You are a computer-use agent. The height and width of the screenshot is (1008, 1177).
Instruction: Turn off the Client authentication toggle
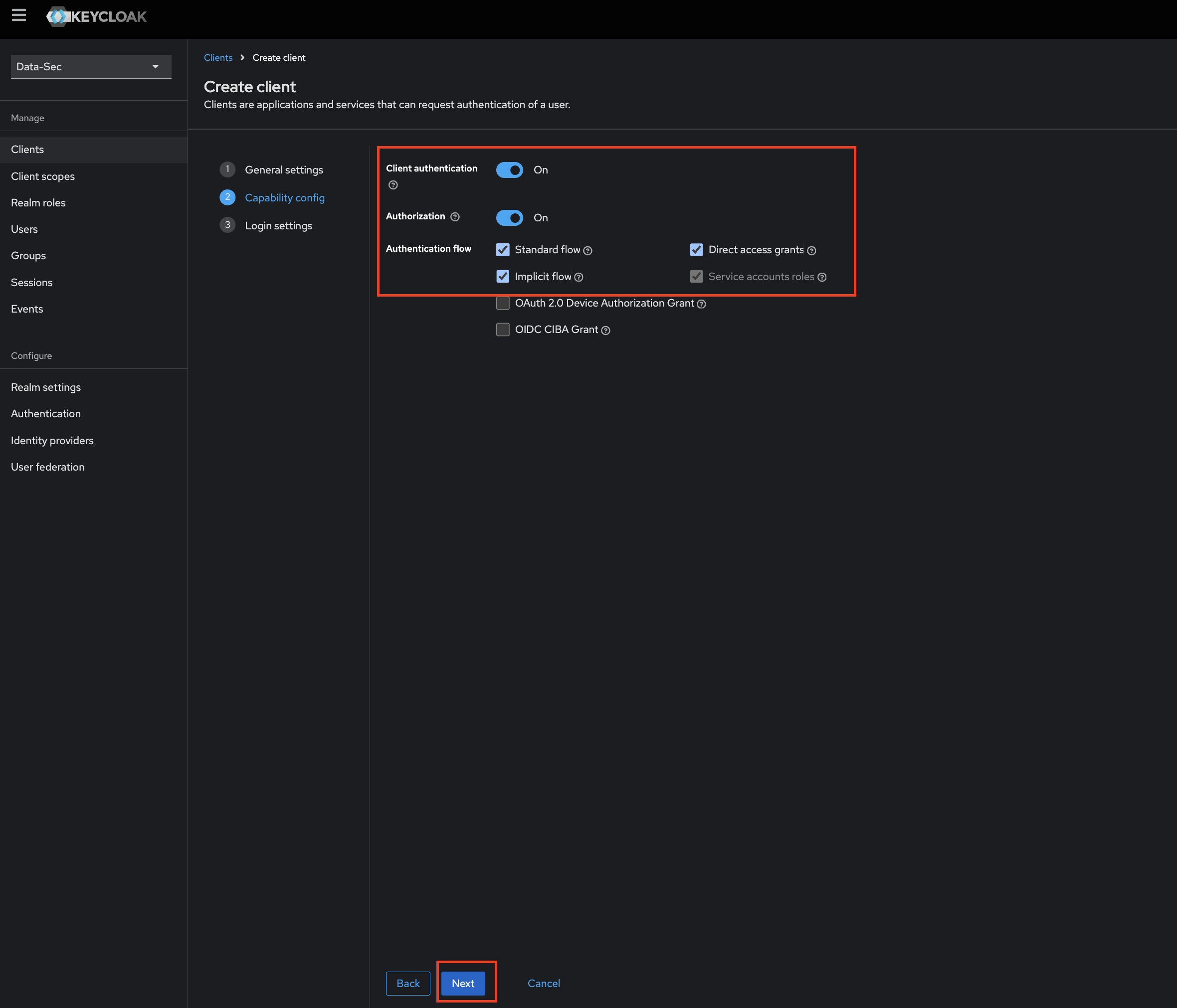pos(509,170)
